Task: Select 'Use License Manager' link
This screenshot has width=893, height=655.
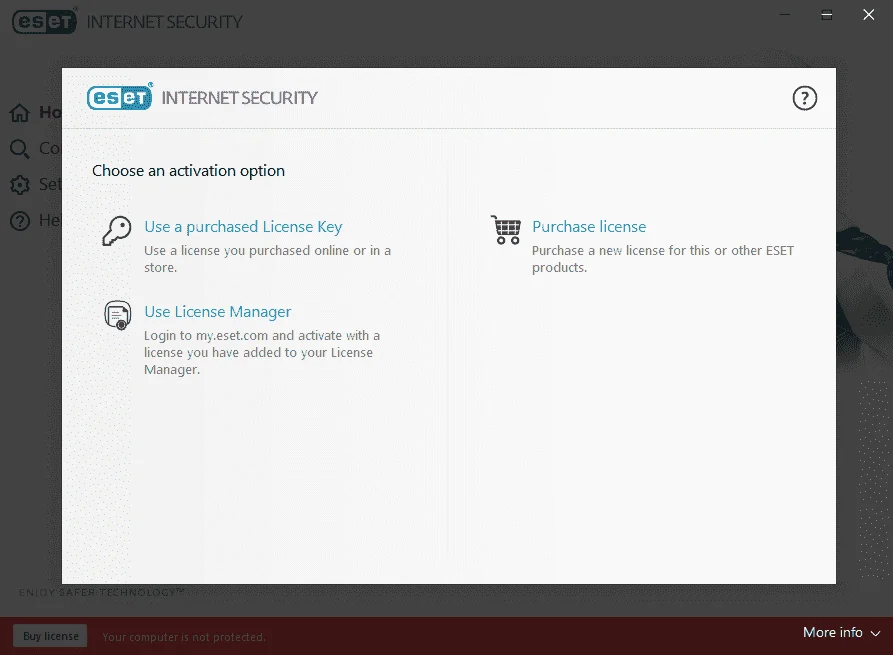Action: (218, 312)
